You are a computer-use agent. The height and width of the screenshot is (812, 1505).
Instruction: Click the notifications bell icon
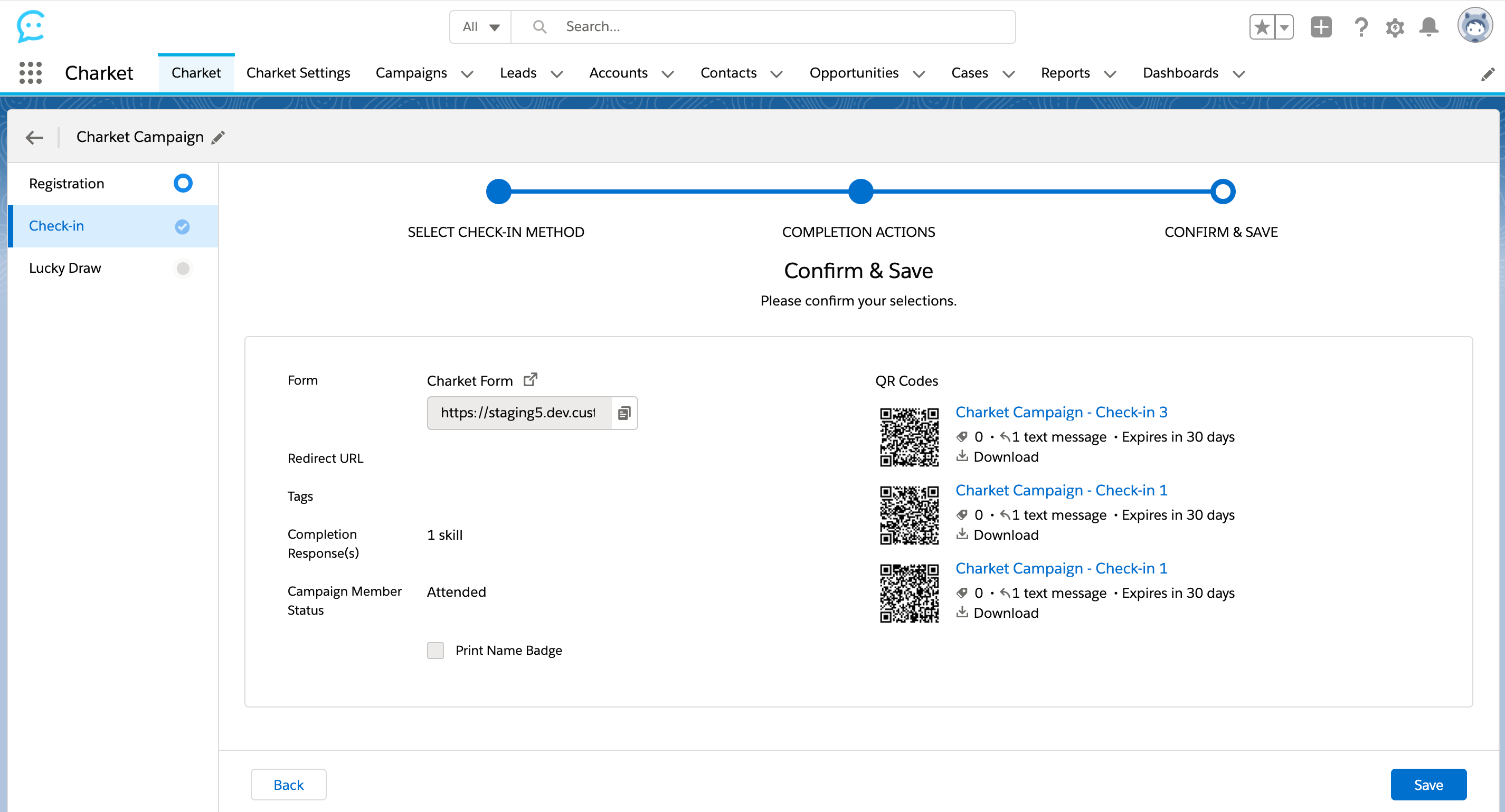point(1428,27)
